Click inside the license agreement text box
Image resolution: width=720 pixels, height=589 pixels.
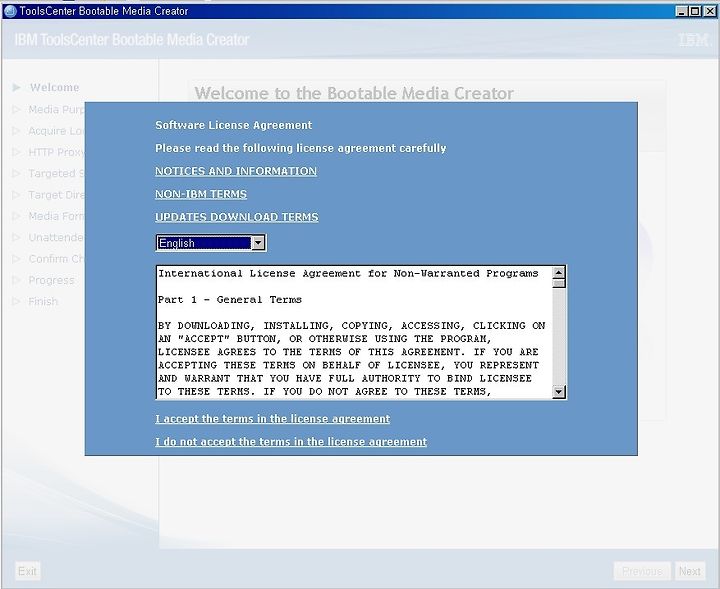(x=354, y=332)
